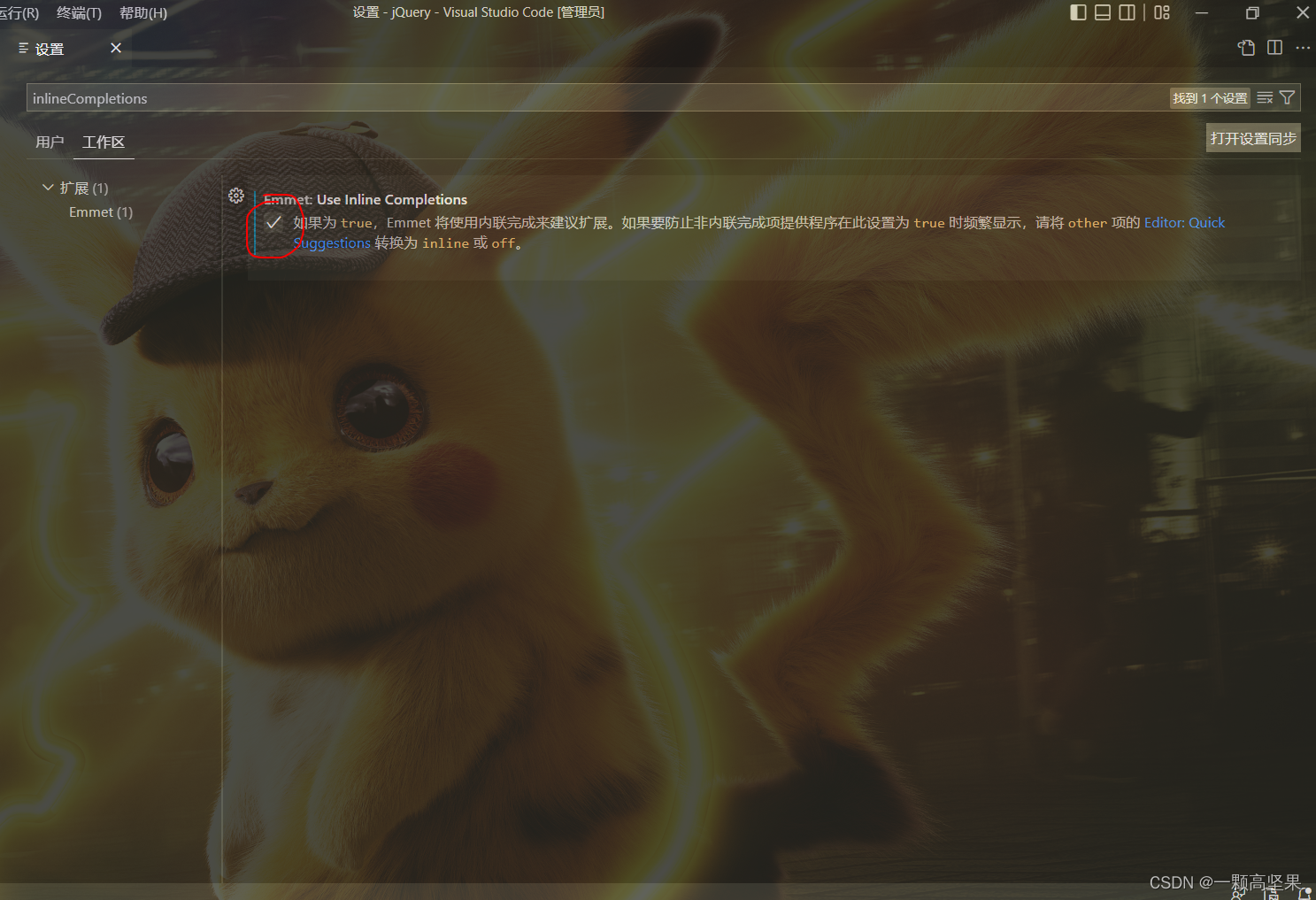
Task: Open customize layout icon
Action: click(x=1162, y=12)
